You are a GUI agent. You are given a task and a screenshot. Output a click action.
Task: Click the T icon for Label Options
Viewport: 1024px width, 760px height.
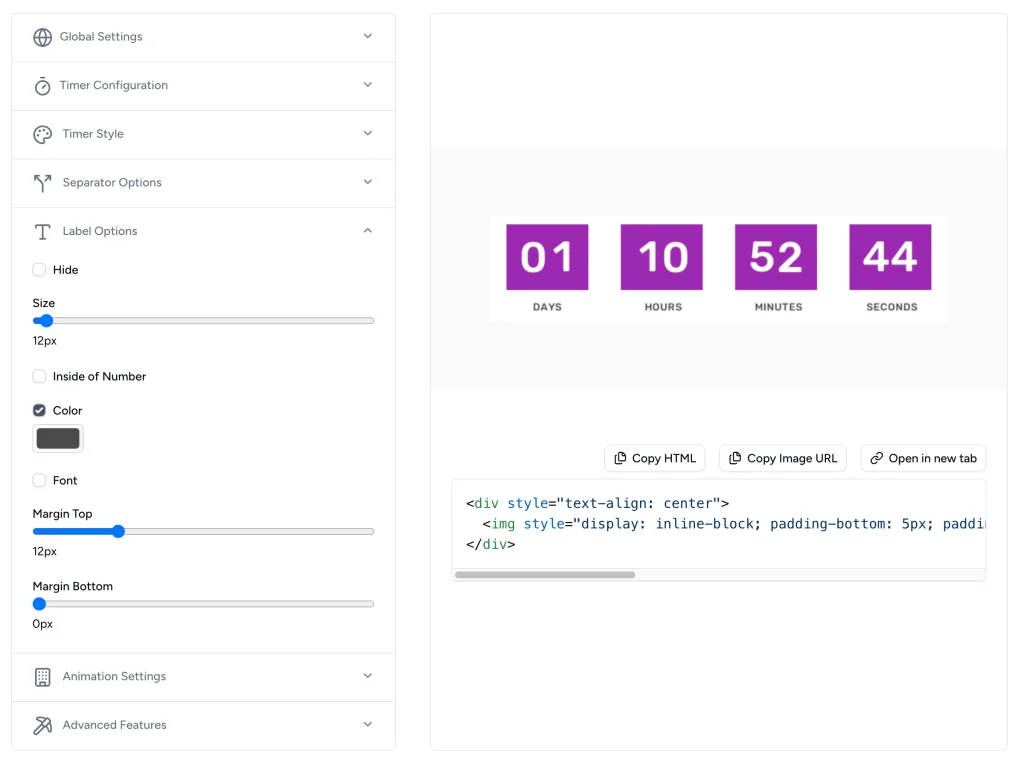pos(42,232)
